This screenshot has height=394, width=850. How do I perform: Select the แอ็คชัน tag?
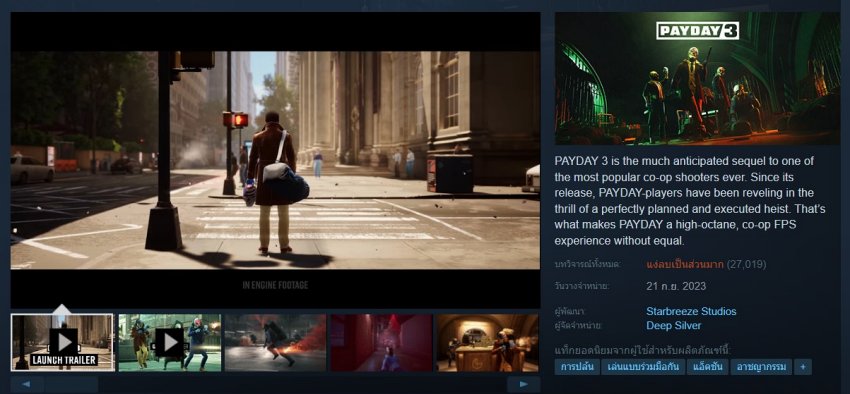(x=707, y=367)
